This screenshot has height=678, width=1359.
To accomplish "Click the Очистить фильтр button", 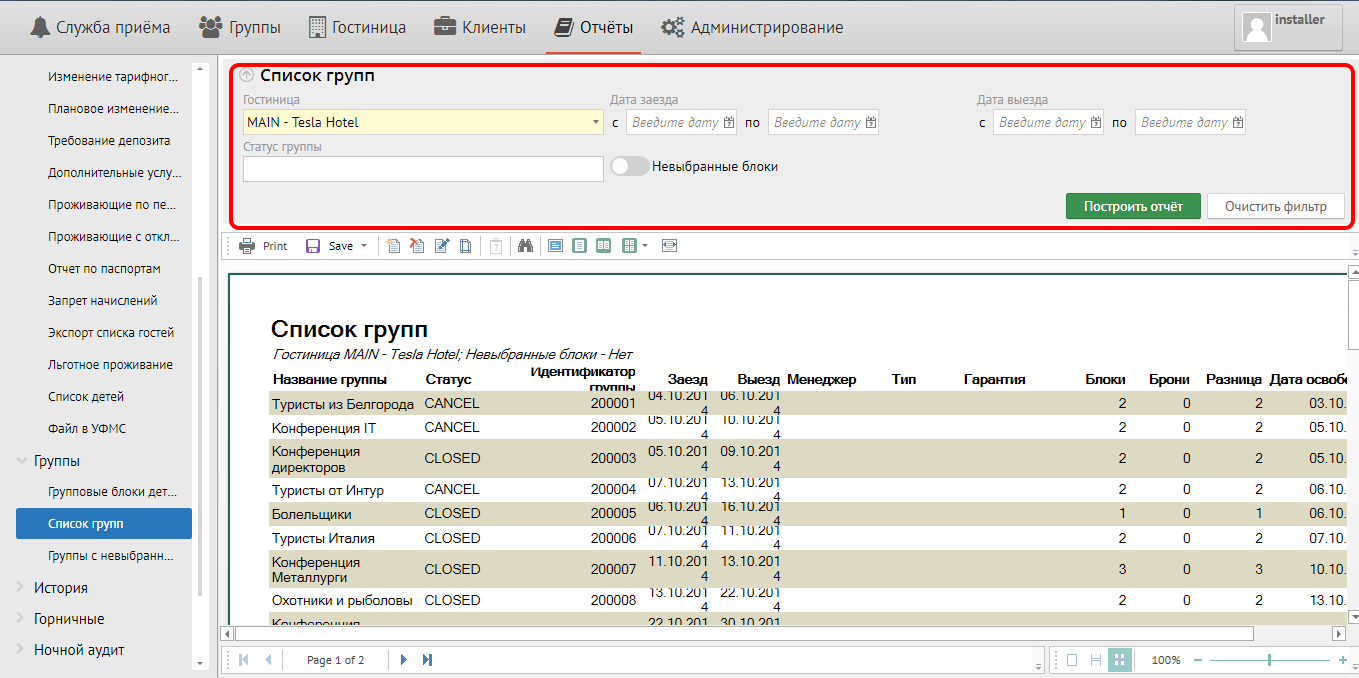I will pos(1275,207).
